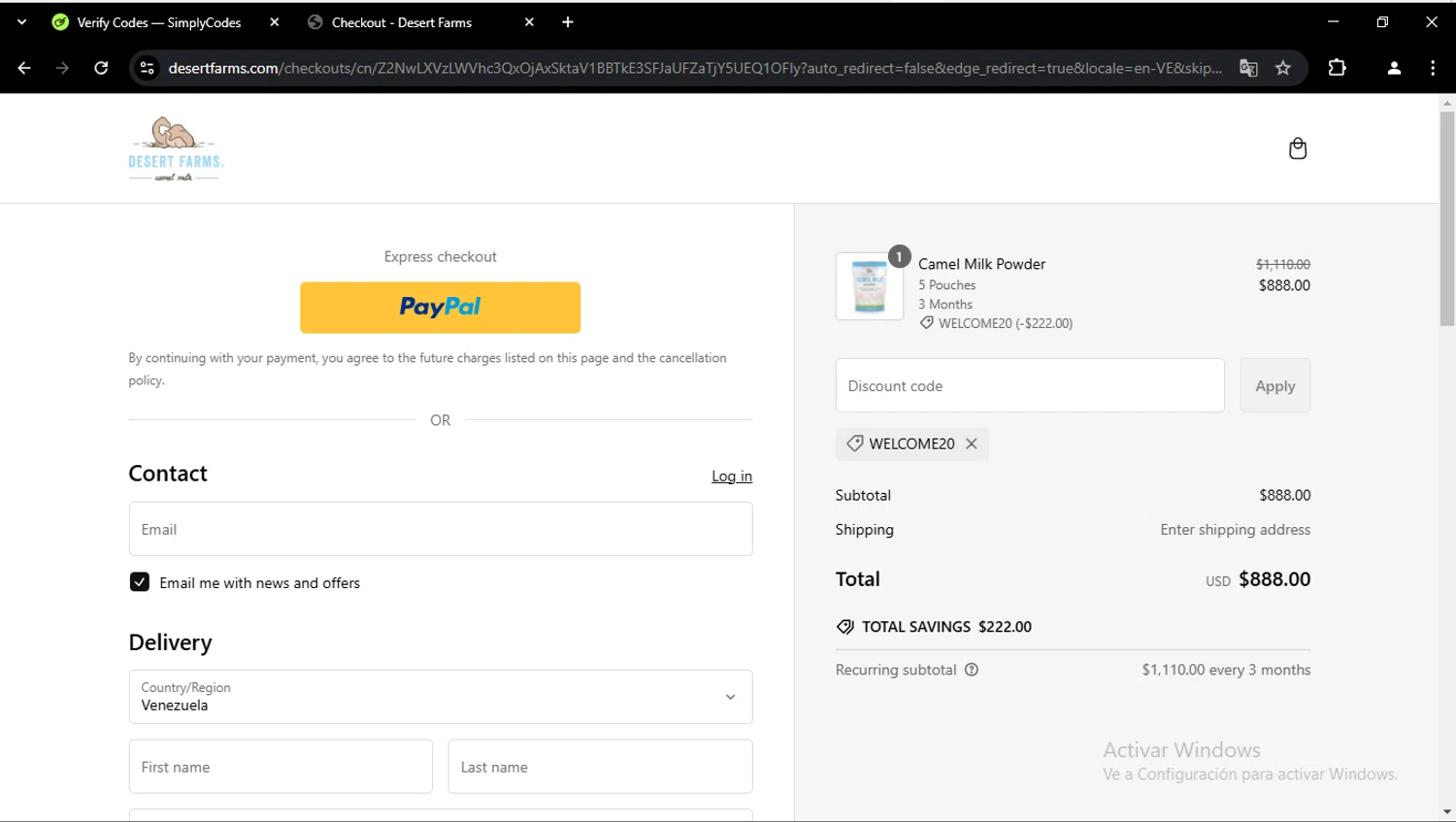The height and width of the screenshot is (822, 1456).
Task: Click the translate page icon
Action: tap(1248, 68)
